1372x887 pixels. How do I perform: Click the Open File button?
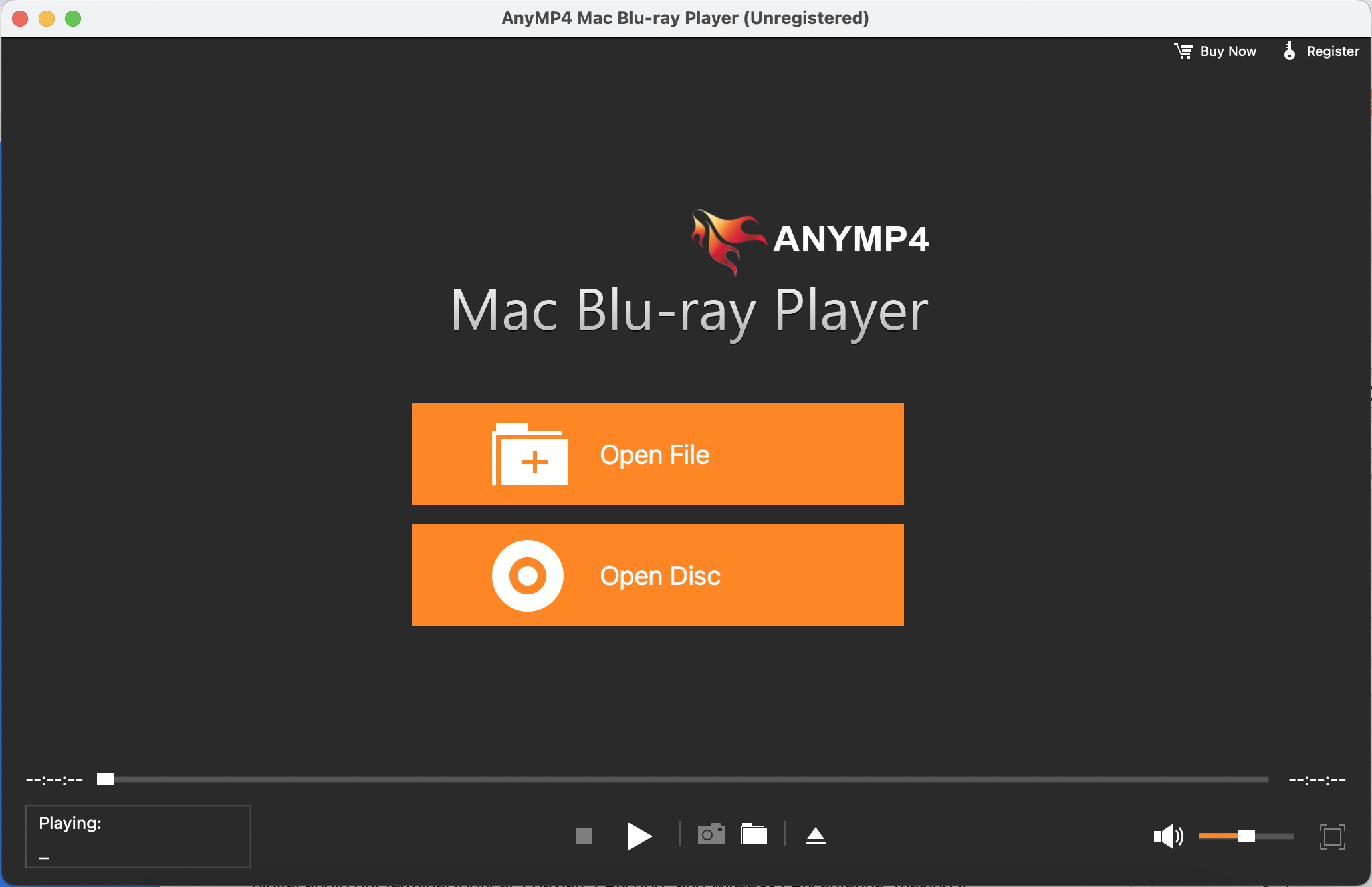657,454
